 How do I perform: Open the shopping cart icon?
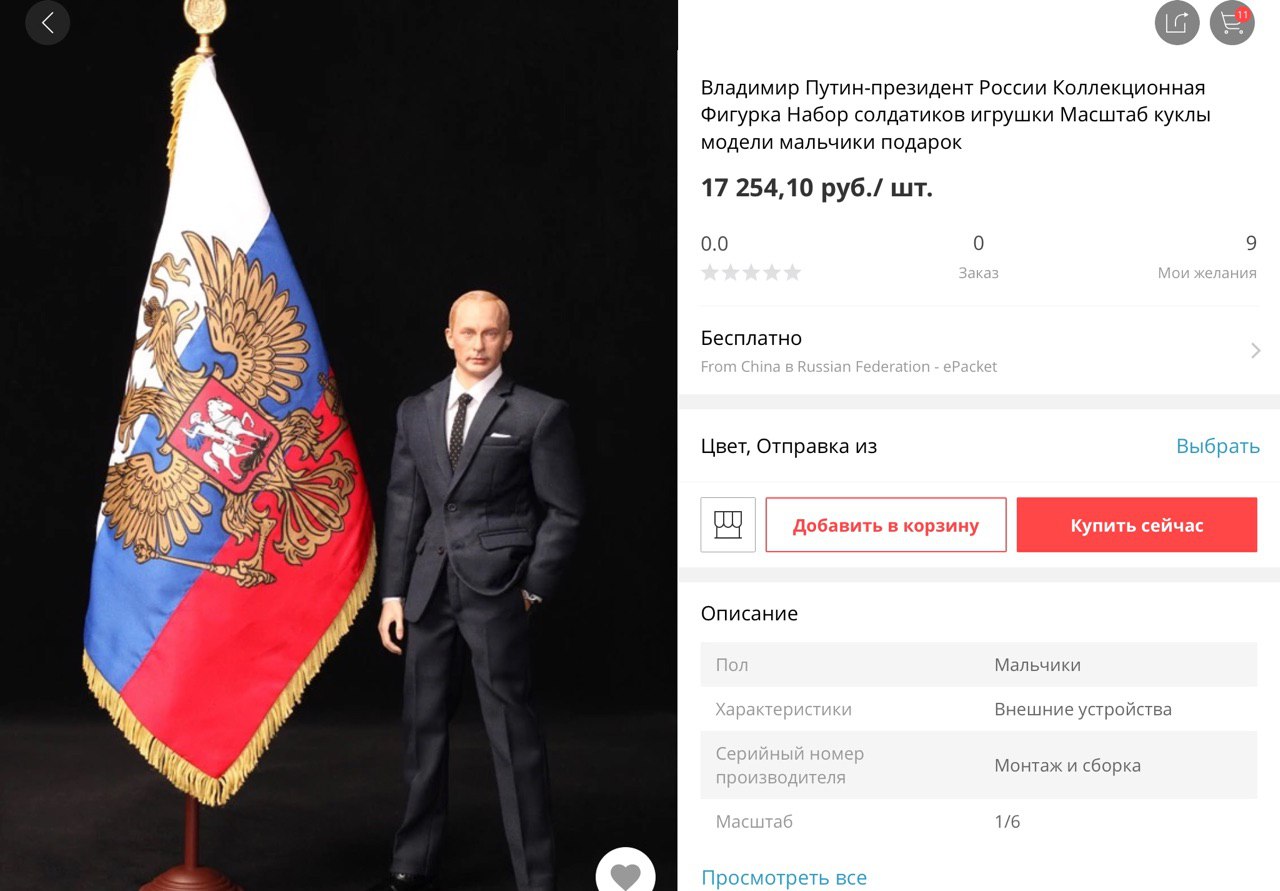[x=1232, y=23]
